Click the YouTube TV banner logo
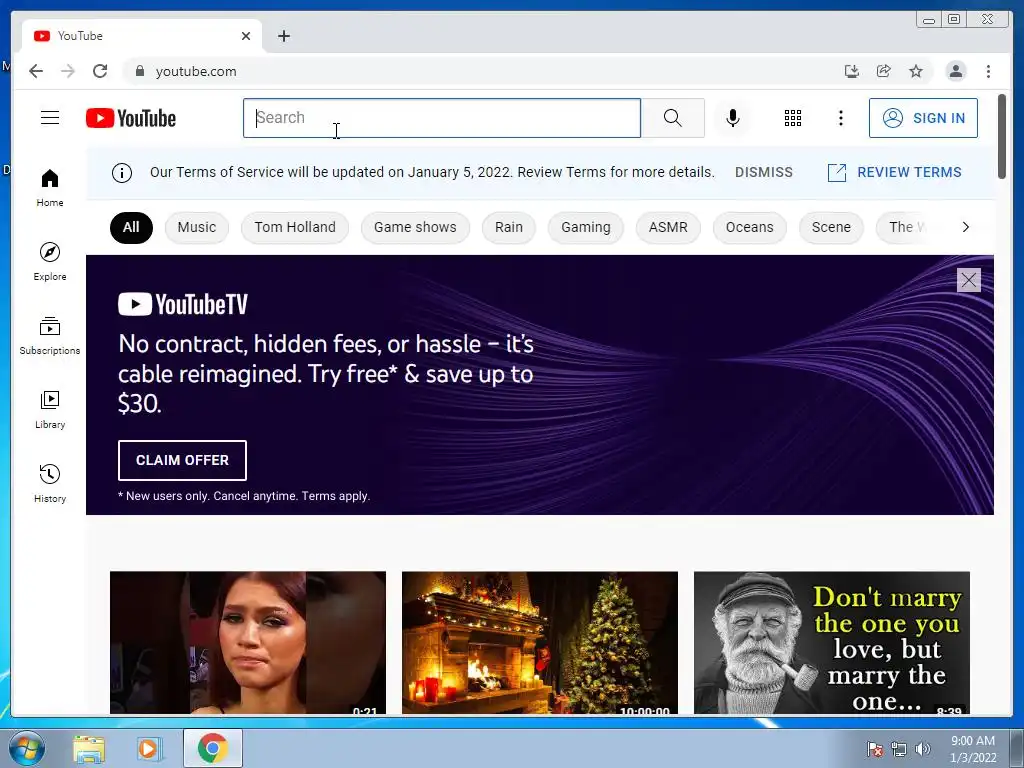 coord(183,304)
